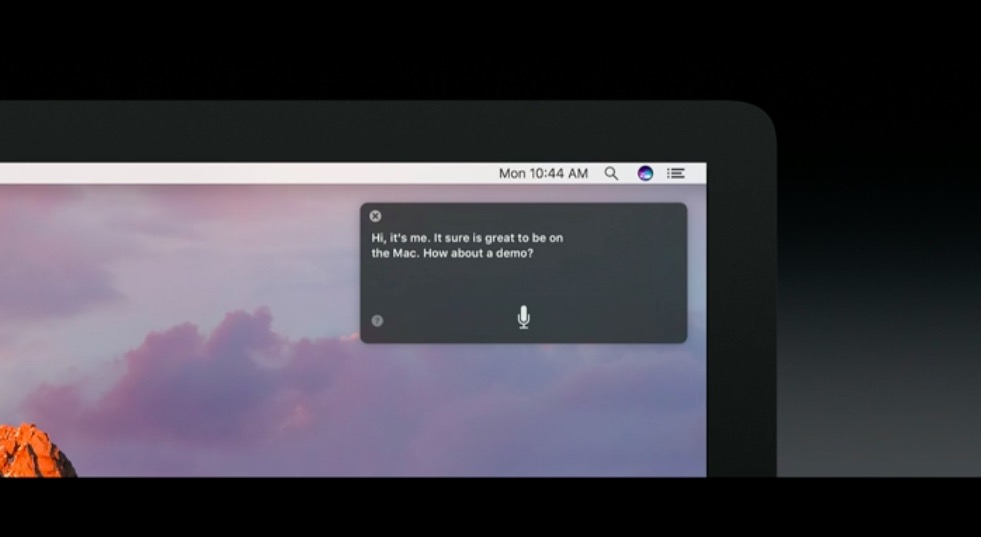The width and height of the screenshot is (981, 537).
Task: Click empty area right of Siri microphone
Action: tap(610, 317)
